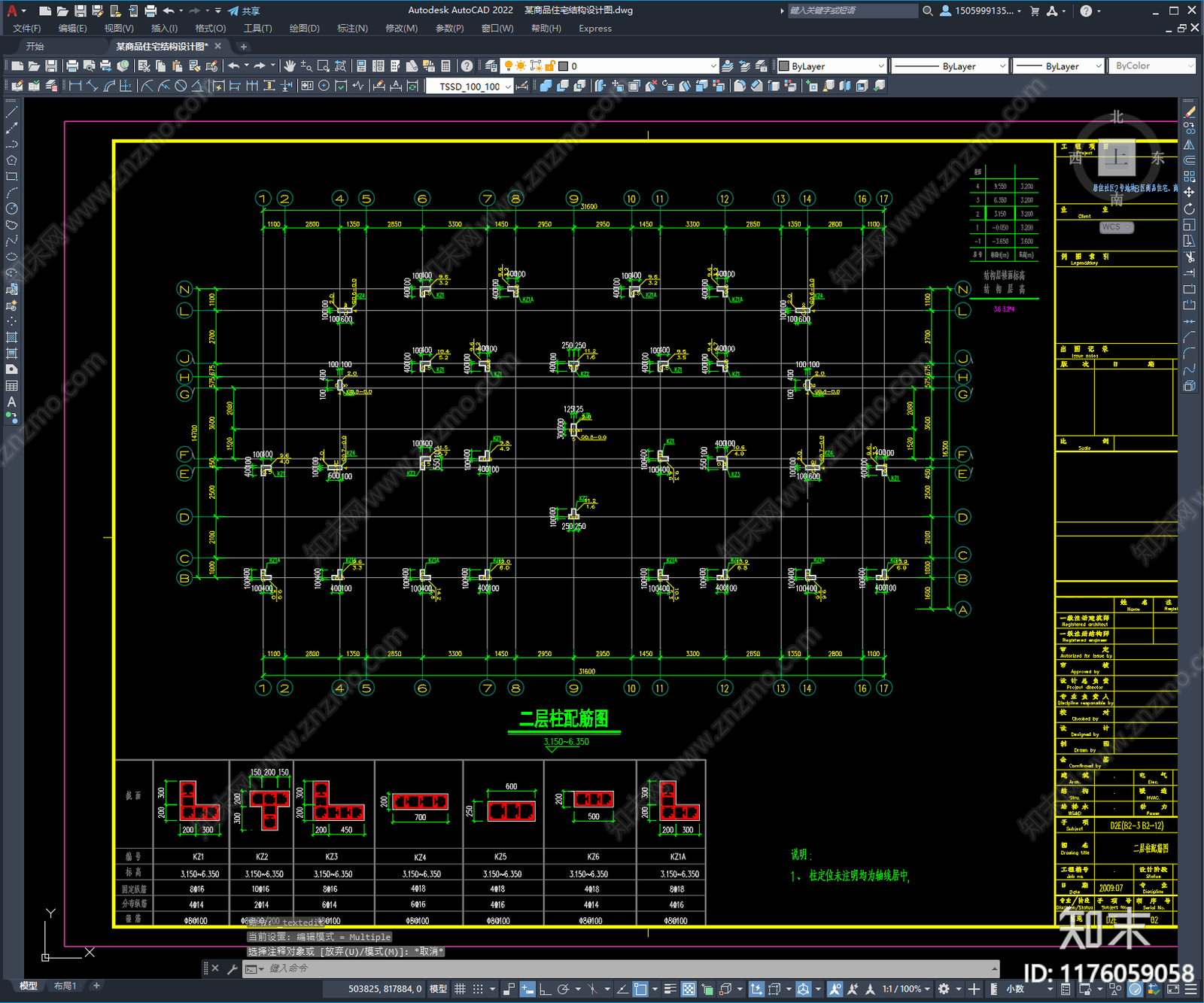
Task: Add a new drawing tab with plus
Action: [243, 47]
